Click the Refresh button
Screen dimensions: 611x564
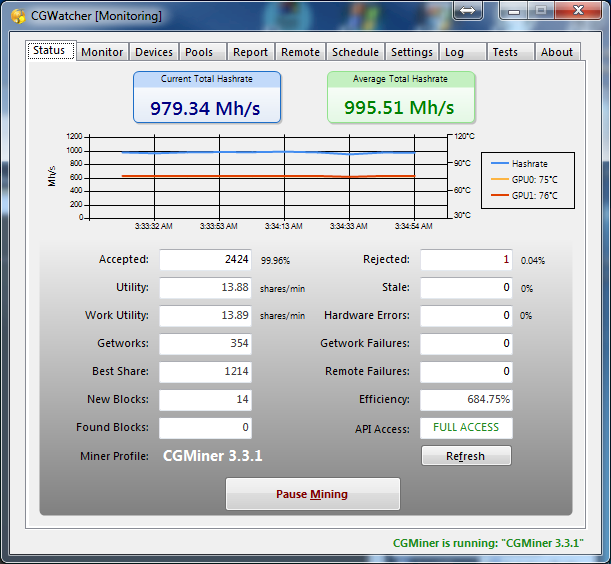point(466,456)
